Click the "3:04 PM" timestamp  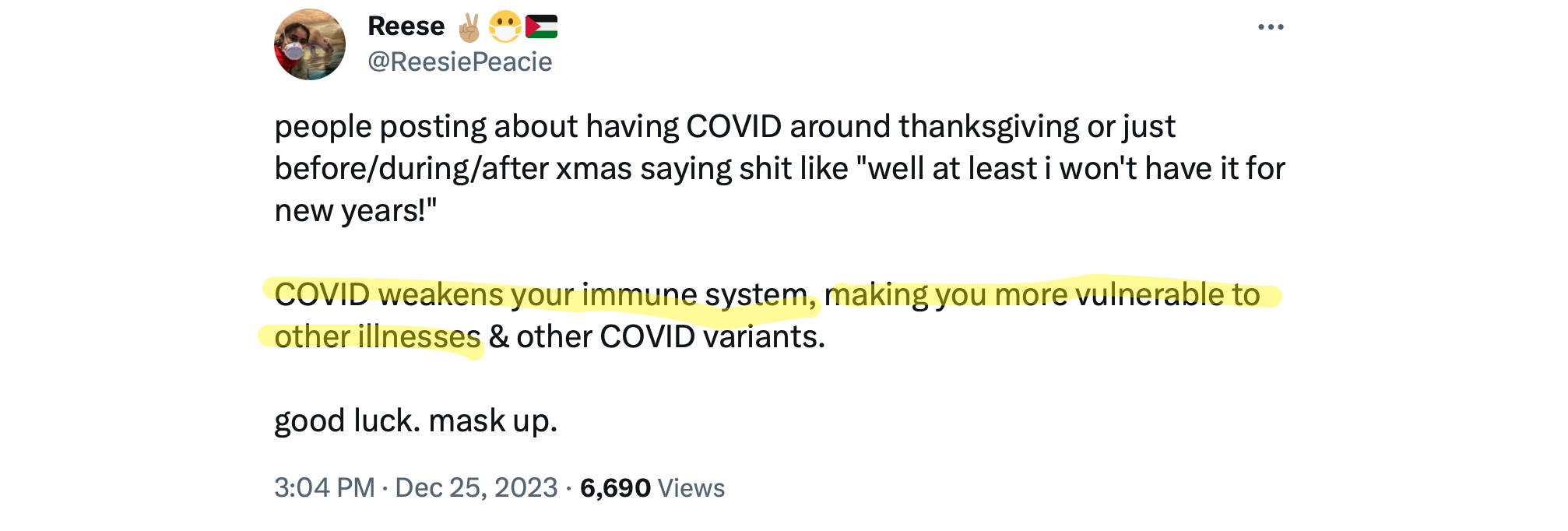tap(325, 488)
